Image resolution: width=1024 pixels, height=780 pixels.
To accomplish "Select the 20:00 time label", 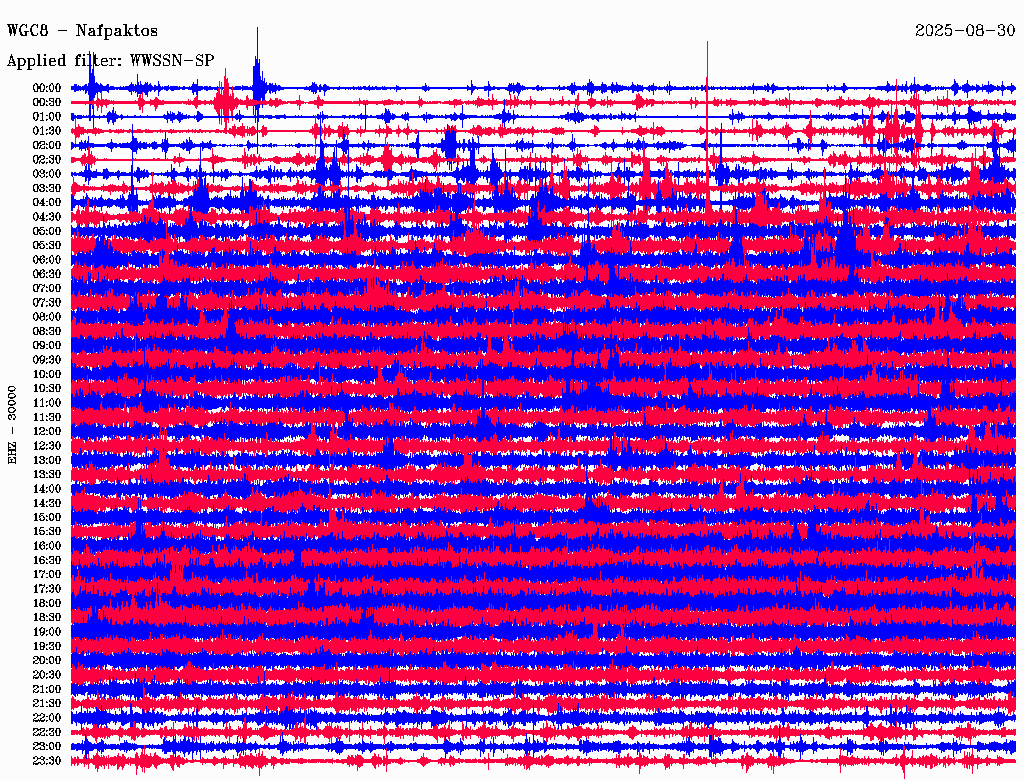I will (x=47, y=660).
